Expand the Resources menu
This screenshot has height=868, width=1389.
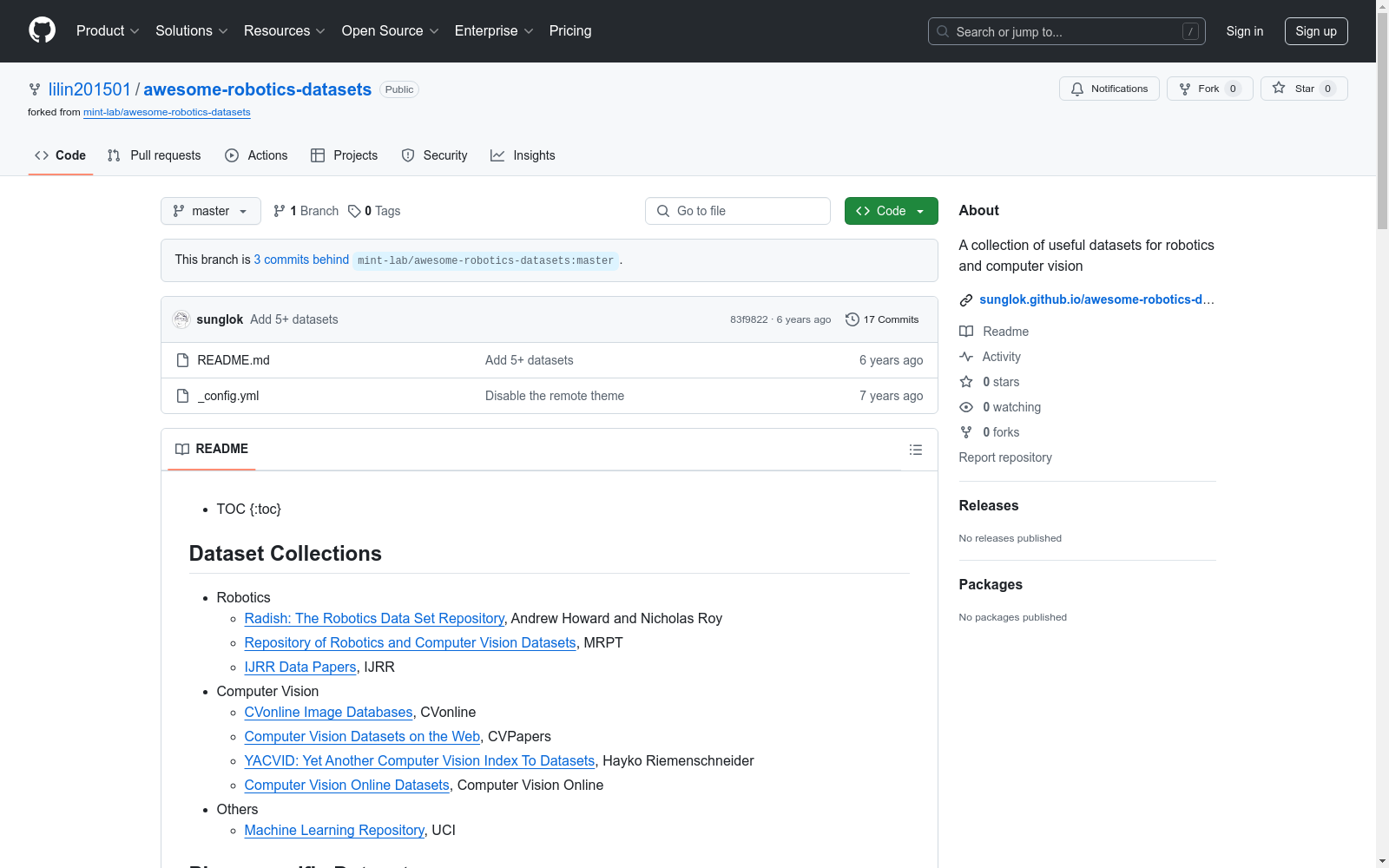285,31
